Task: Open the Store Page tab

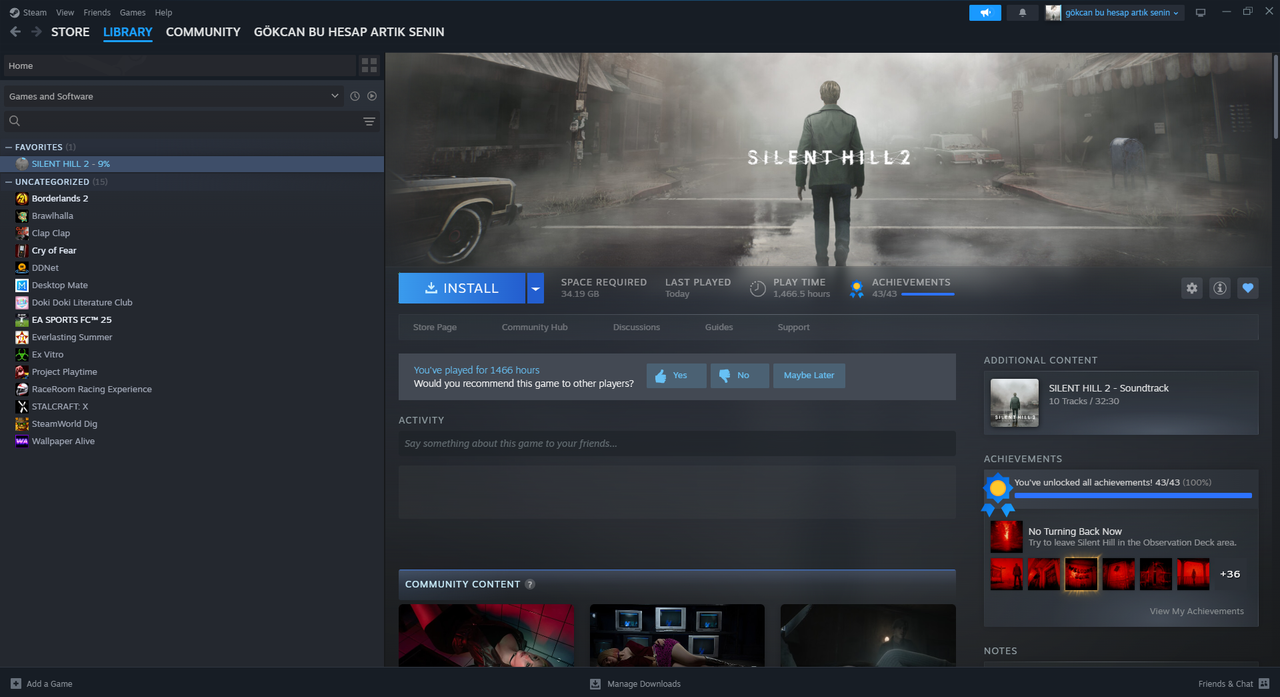Action: pyautogui.click(x=435, y=327)
